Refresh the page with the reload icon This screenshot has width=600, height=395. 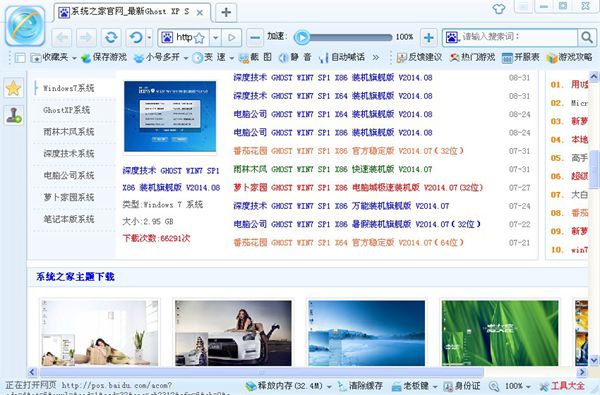pos(111,38)
